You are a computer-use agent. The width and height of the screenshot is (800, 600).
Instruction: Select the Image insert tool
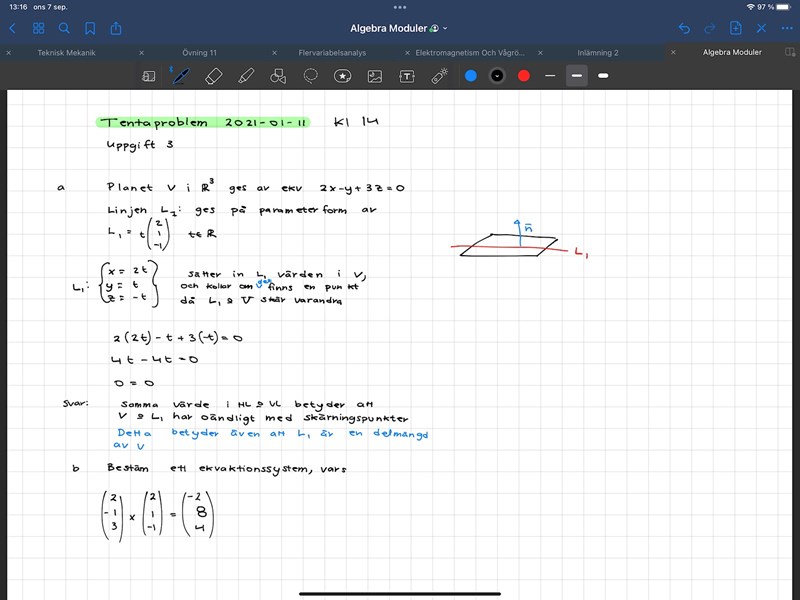tap(375, 75)
